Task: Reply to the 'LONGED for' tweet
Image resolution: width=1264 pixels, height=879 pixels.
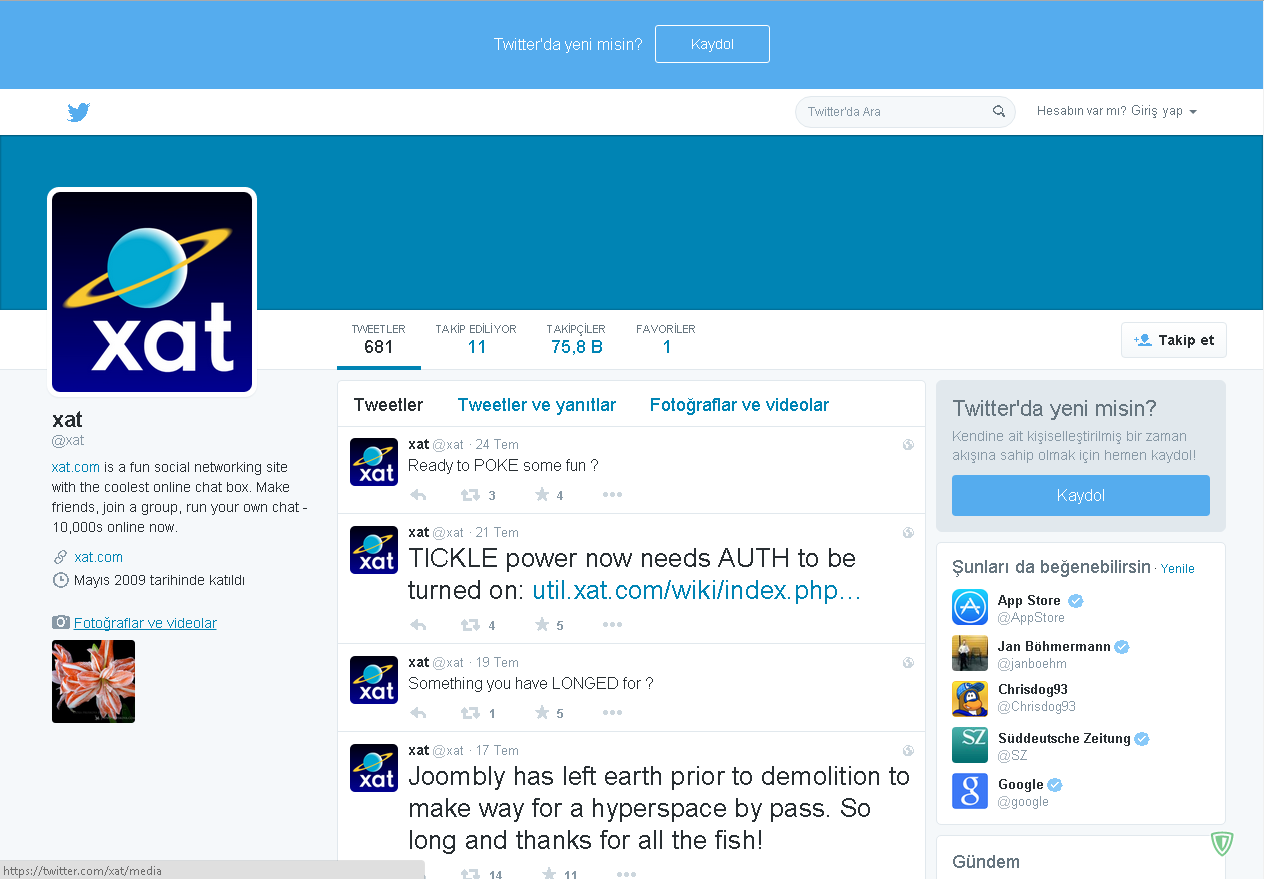Action: click(419, 713)
